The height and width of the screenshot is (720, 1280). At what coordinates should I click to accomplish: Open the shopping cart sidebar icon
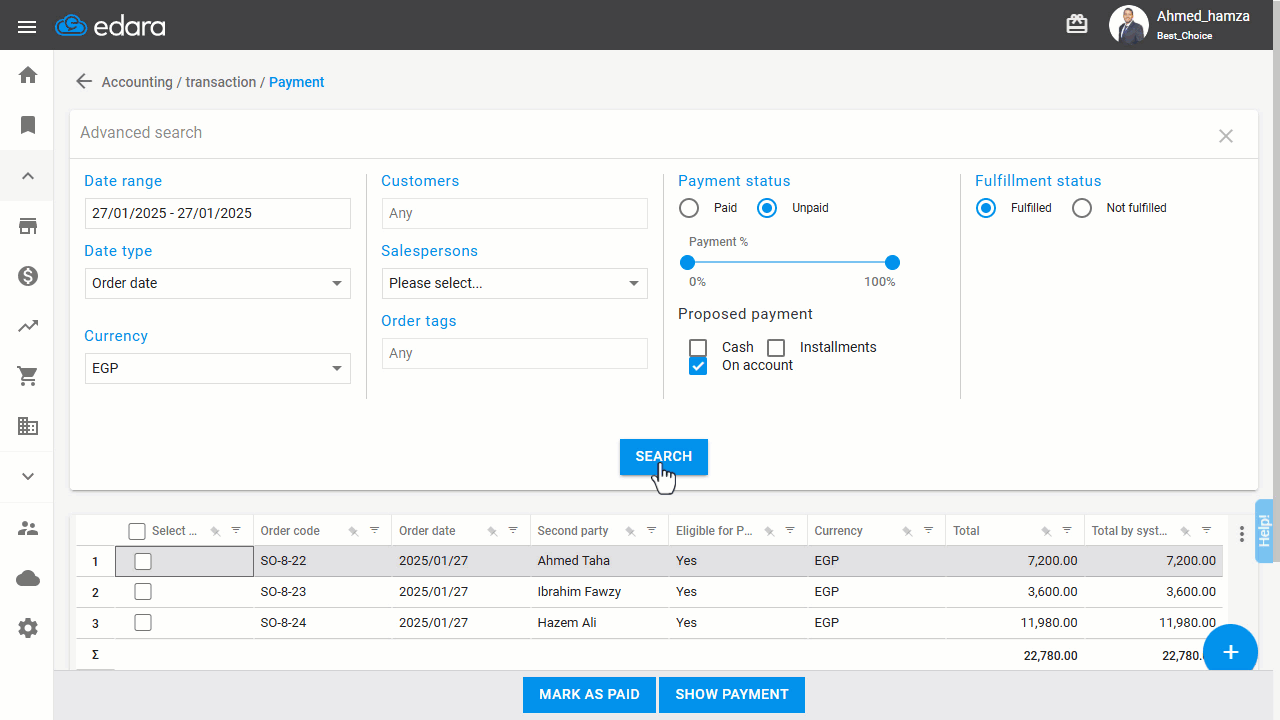click(28, 376)
